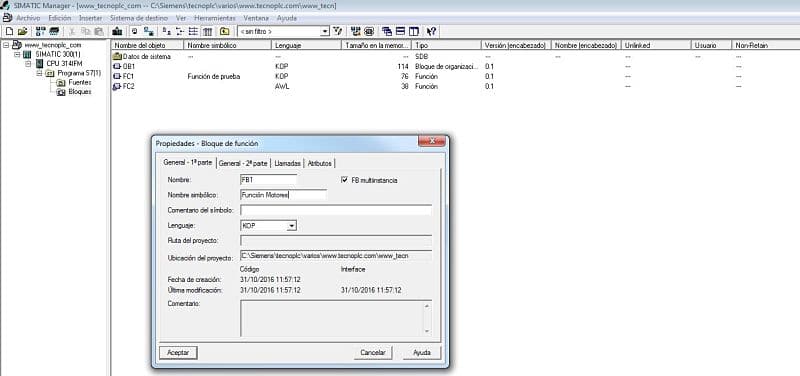This screenshot has height=376, width=800.
Task: Click the Comentario box scroll down arrow
Action: (x=427, y=331)
